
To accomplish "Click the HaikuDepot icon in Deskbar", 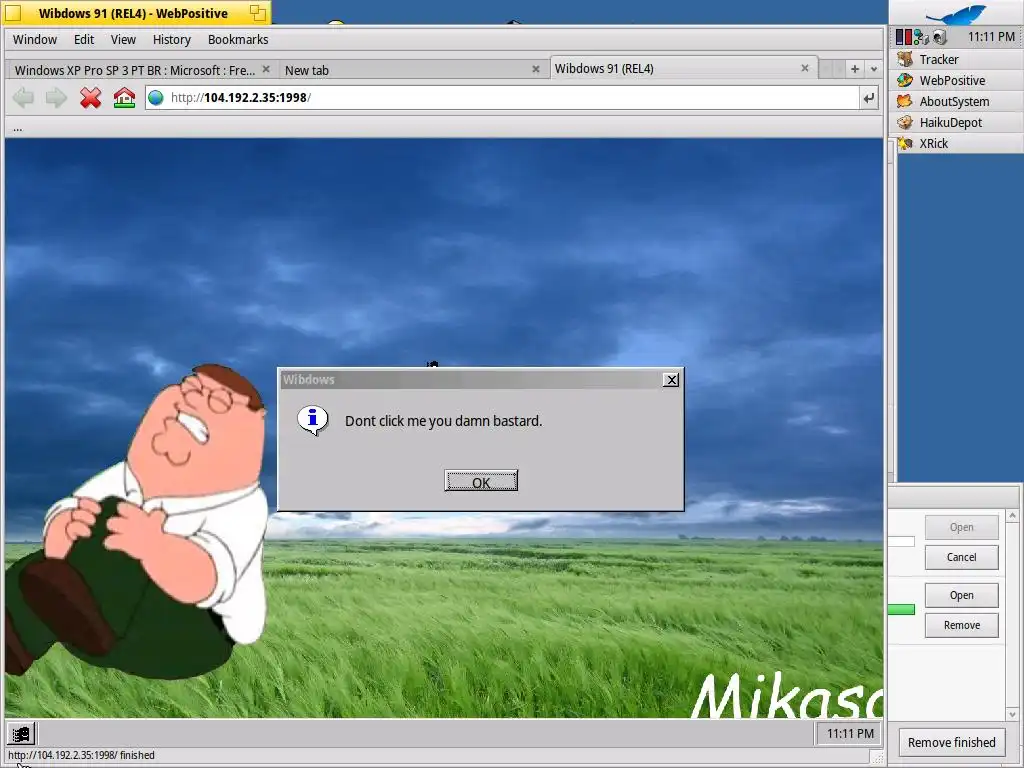I will tap(905, 121).
